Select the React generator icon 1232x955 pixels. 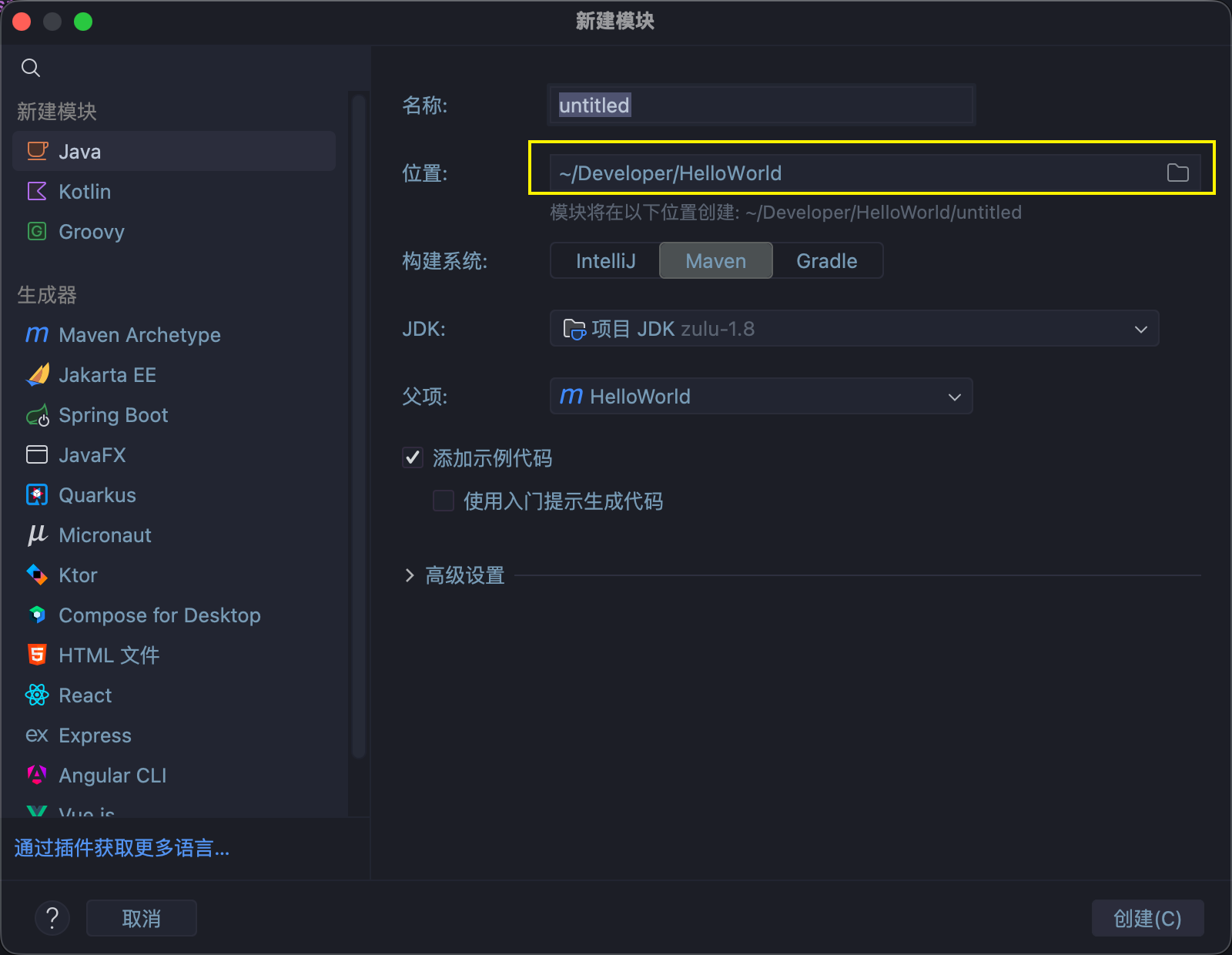click(x=37, y=695)
